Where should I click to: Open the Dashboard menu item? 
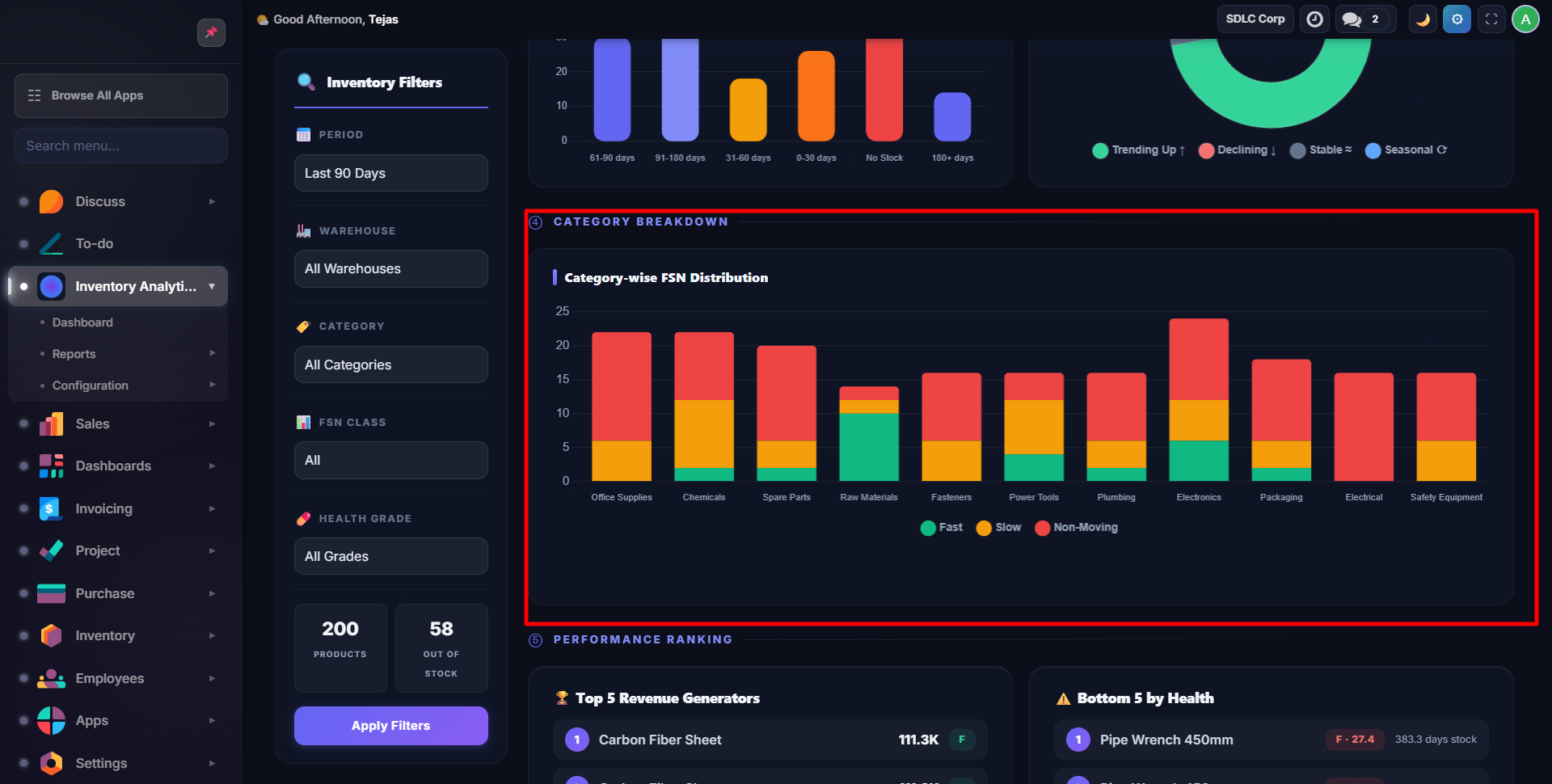click(82, 322)
